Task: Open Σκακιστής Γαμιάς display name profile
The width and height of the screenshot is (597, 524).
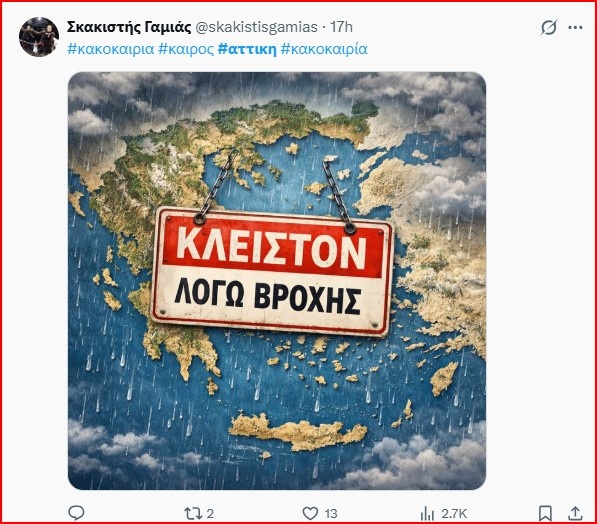Action: tap(129, 27)
